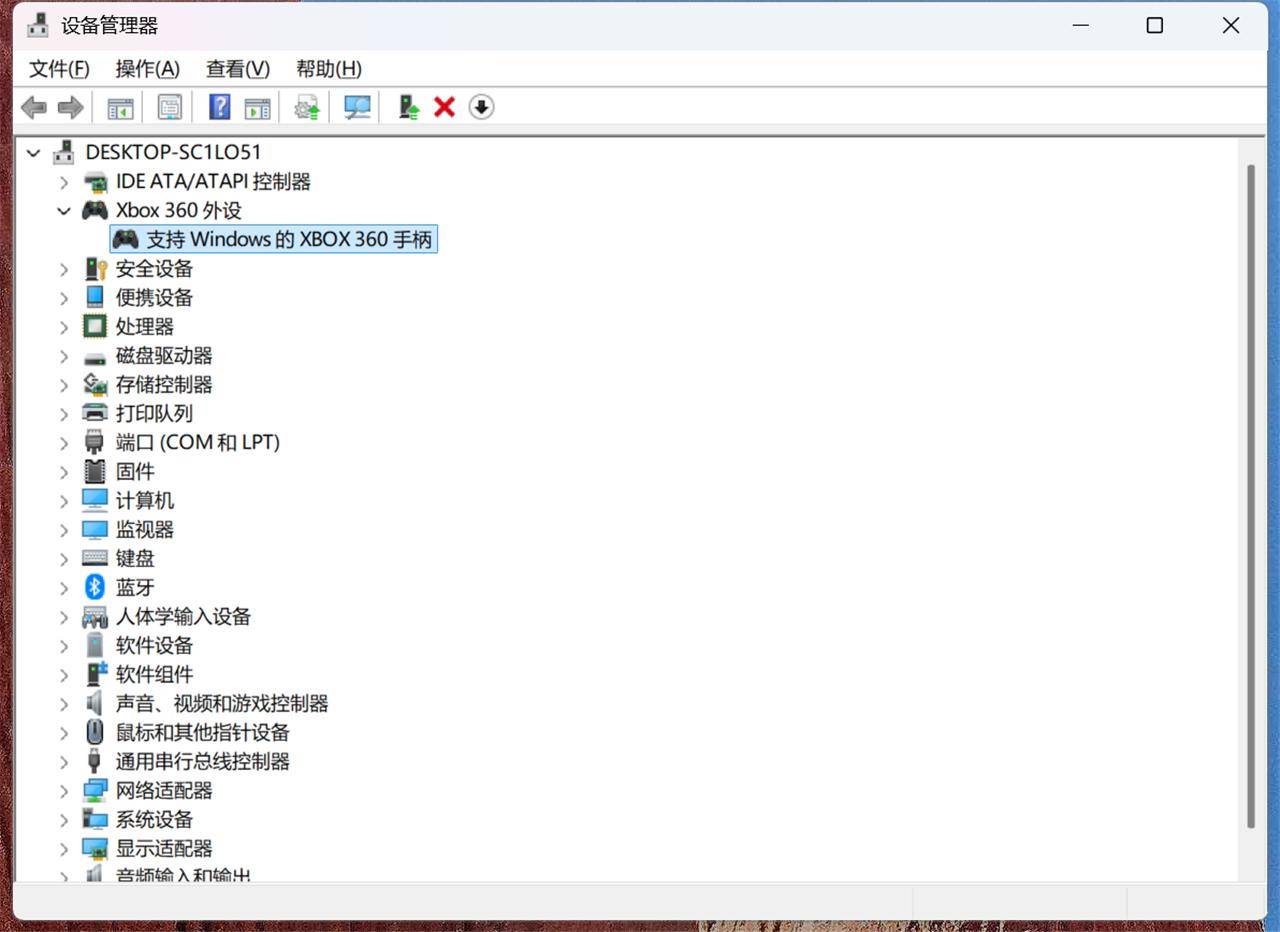
Task: Open the 文件(F) menu
Action: point(59,69)
